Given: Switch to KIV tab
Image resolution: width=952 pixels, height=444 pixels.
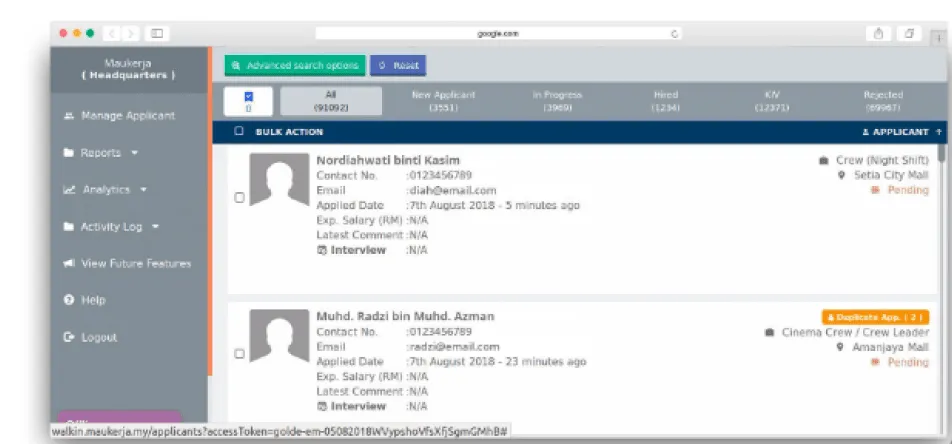Looking at the screenshot, I should (x=772, y=101).
